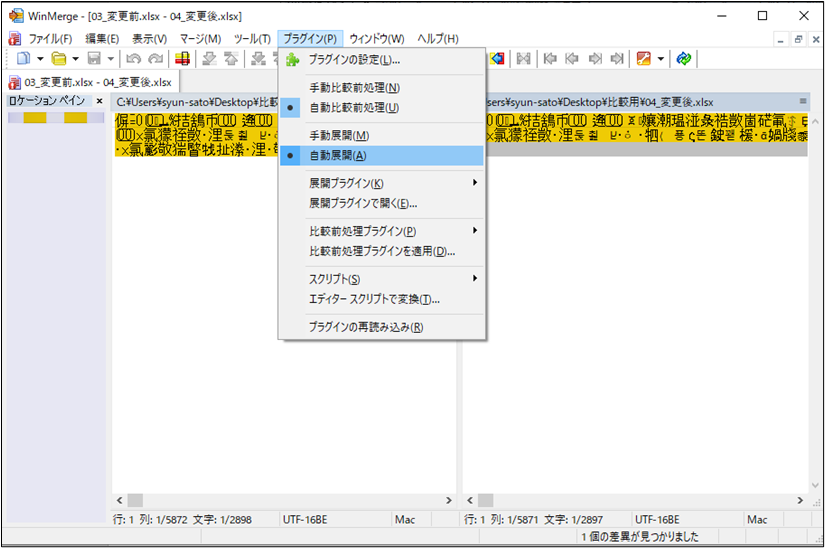This screenshot has height=548, width=825.
Task: Click the Undo toolbar icon
Action: [x=133, y=59]
